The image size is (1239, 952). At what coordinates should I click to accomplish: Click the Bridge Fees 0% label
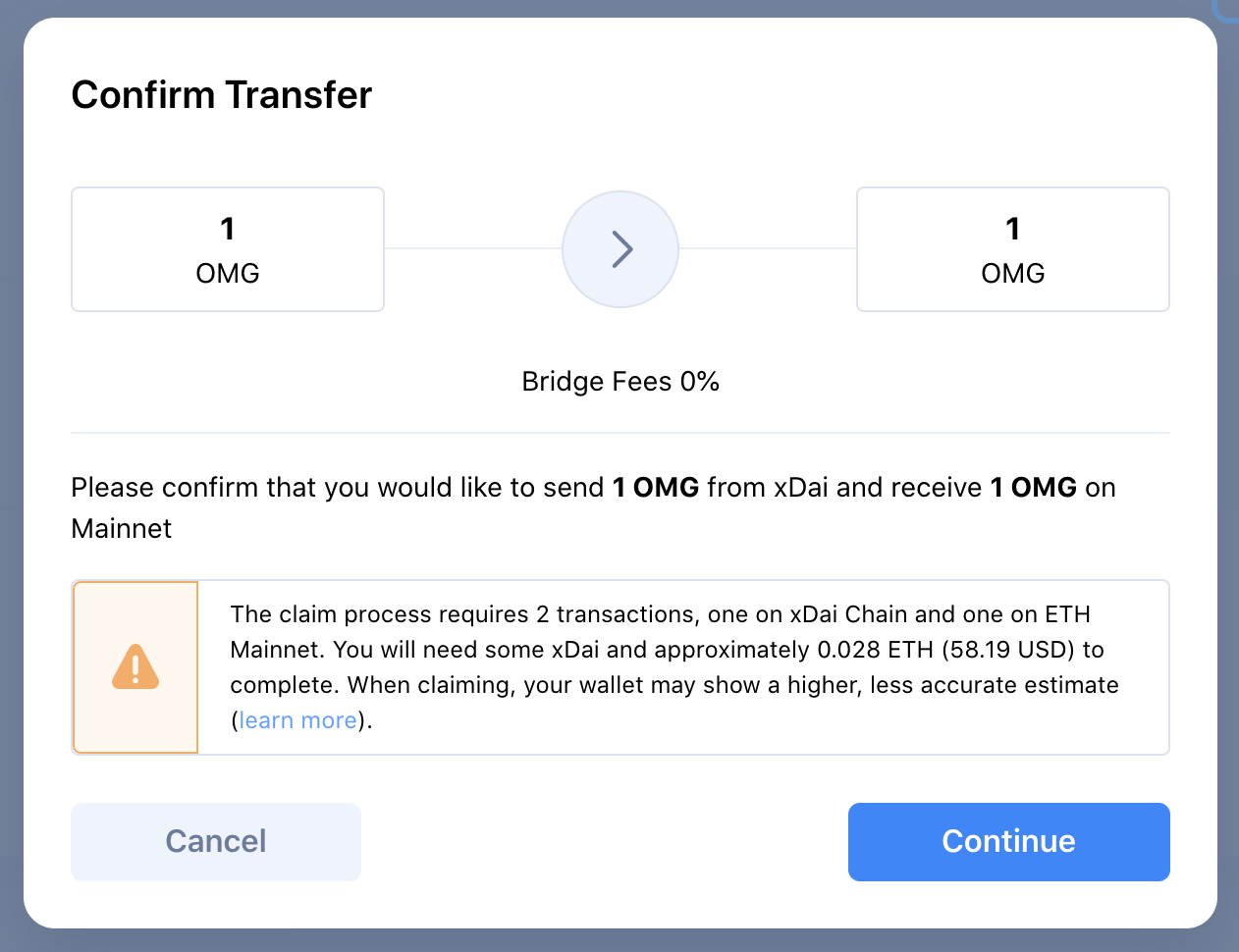(619, 381)
